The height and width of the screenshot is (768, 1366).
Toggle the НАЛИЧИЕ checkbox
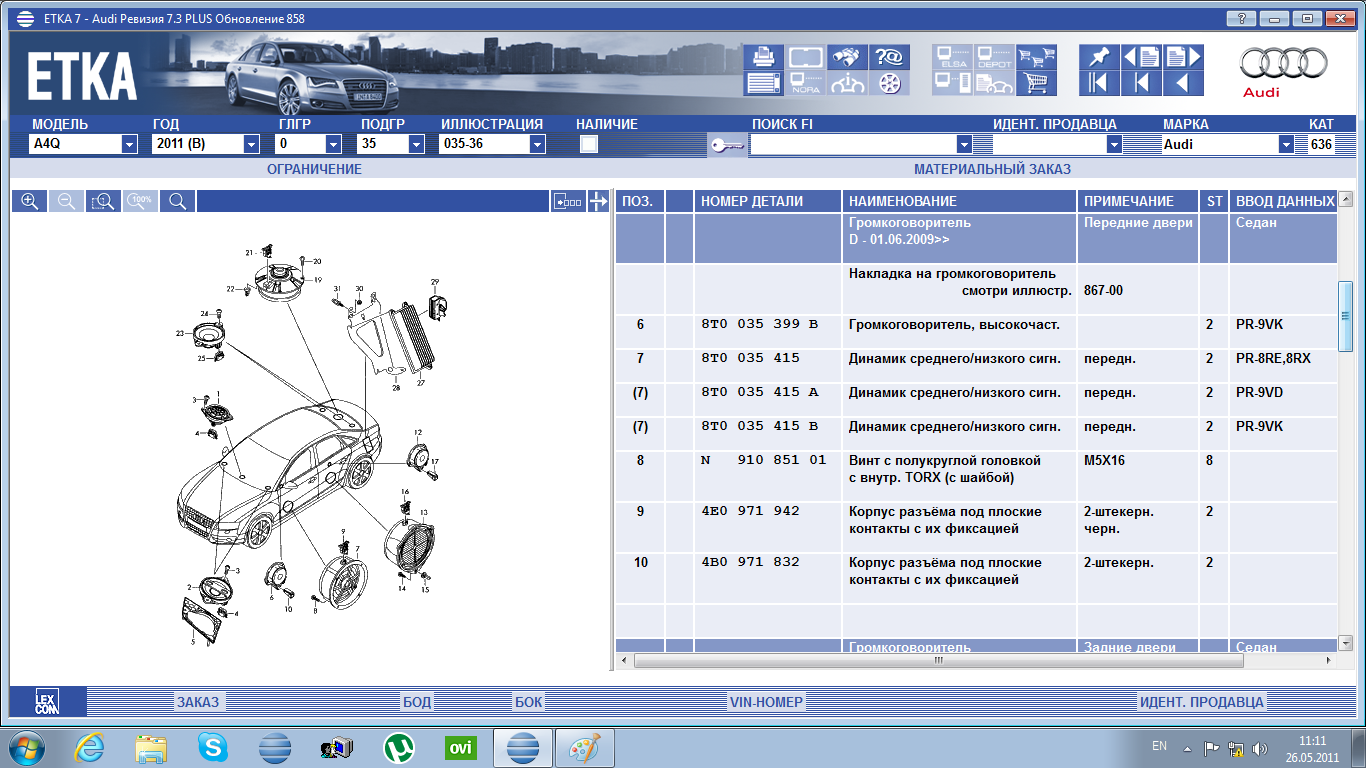pos(589,144)
